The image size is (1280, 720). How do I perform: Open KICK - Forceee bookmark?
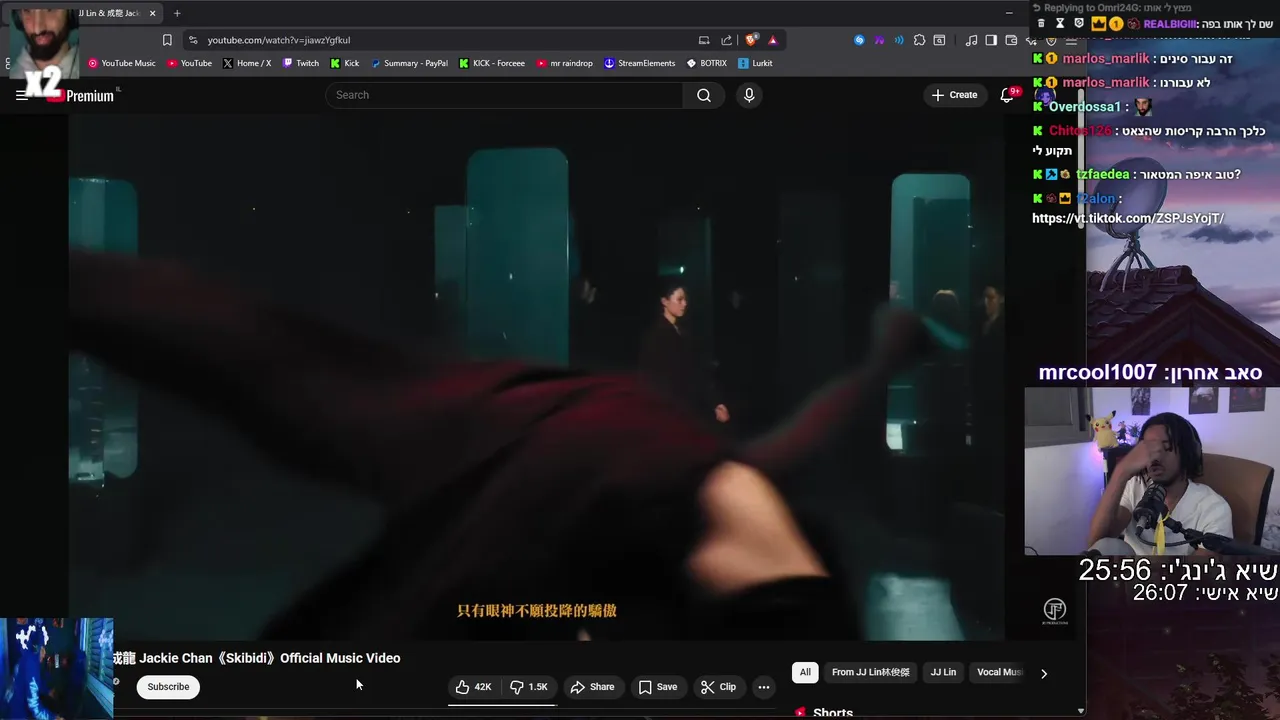[492, 63]
